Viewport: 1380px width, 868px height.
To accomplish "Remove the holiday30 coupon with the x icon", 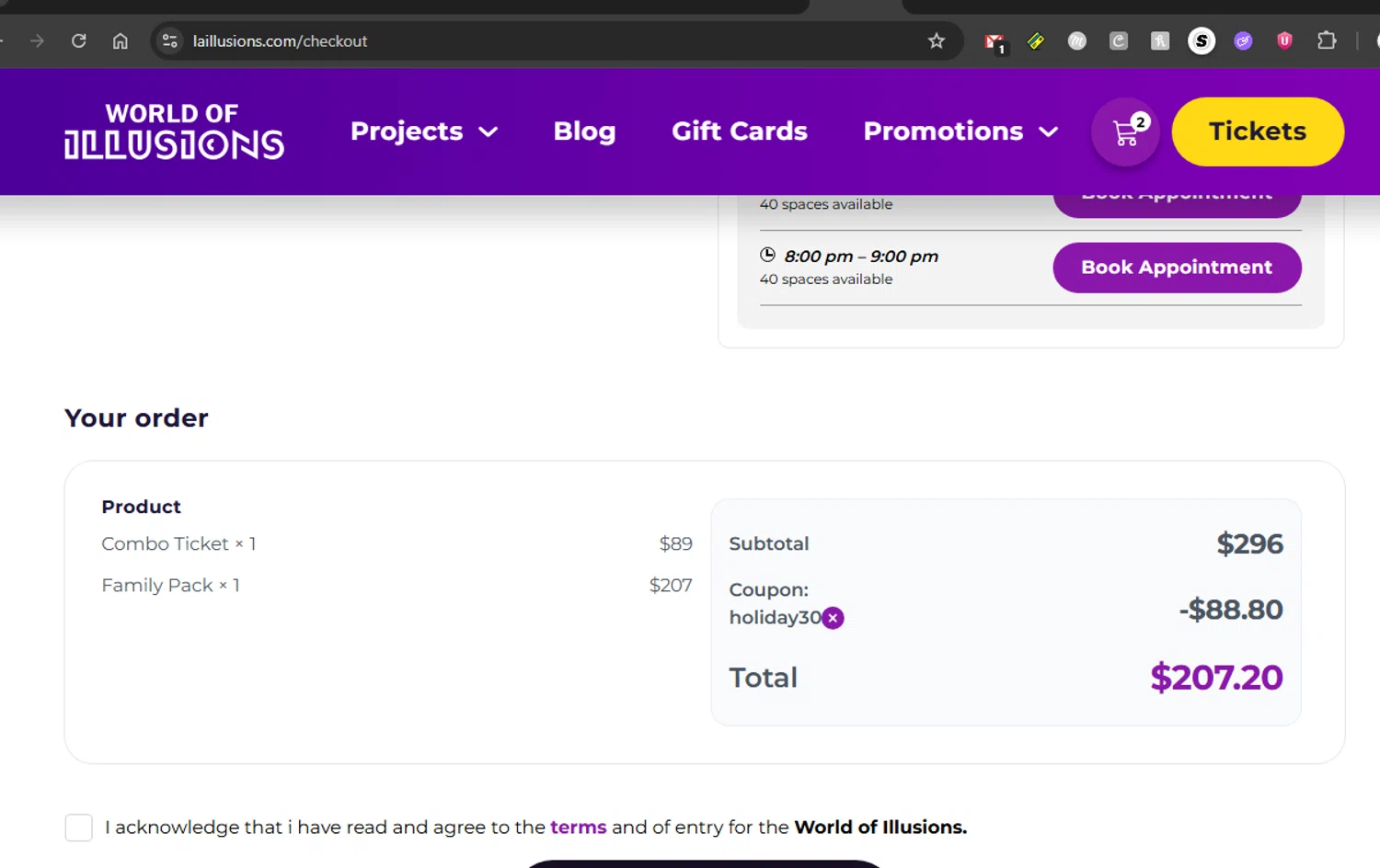I will click(834, 618).
